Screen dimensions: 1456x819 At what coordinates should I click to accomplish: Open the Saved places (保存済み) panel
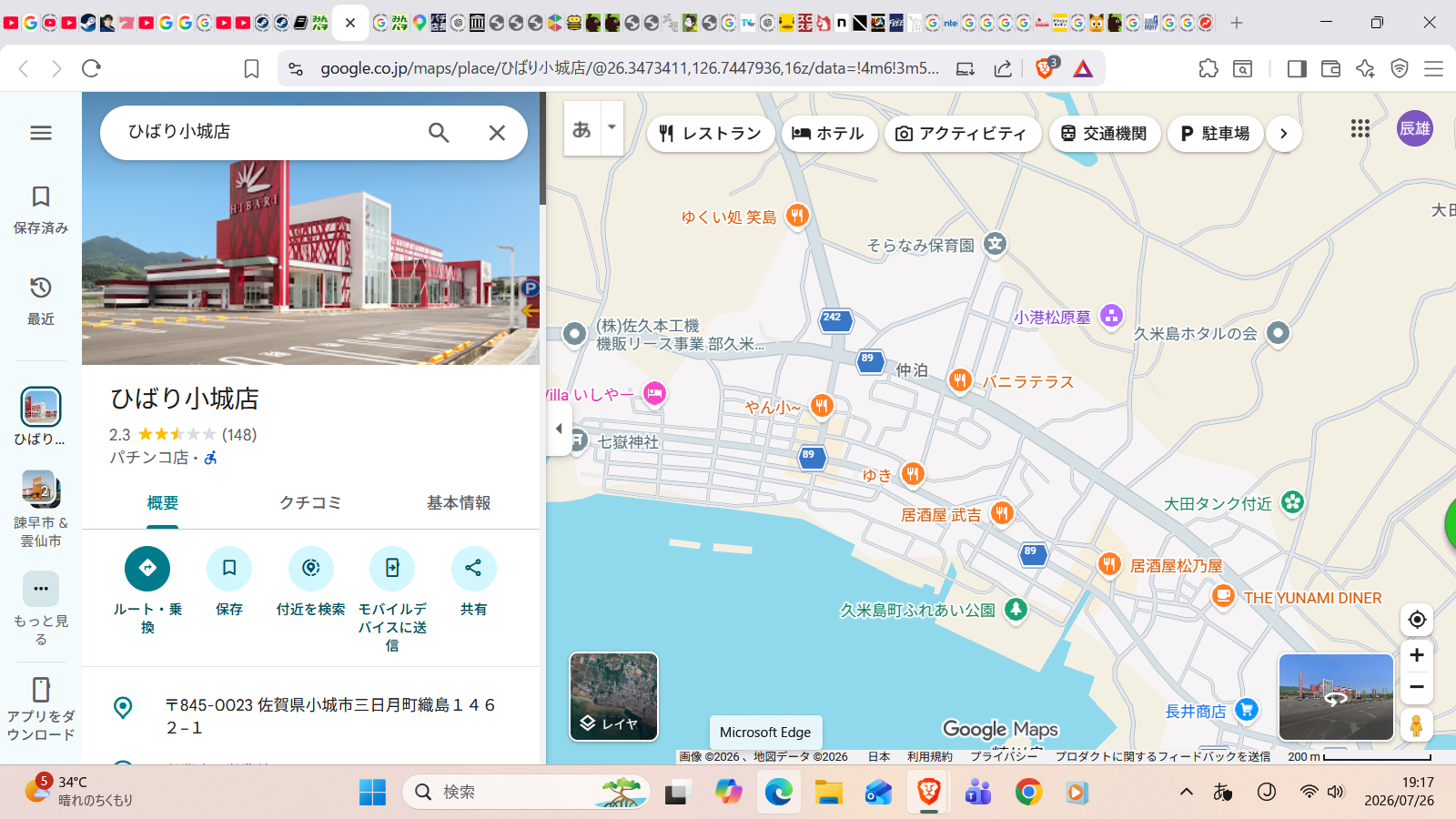coord(41,209)
